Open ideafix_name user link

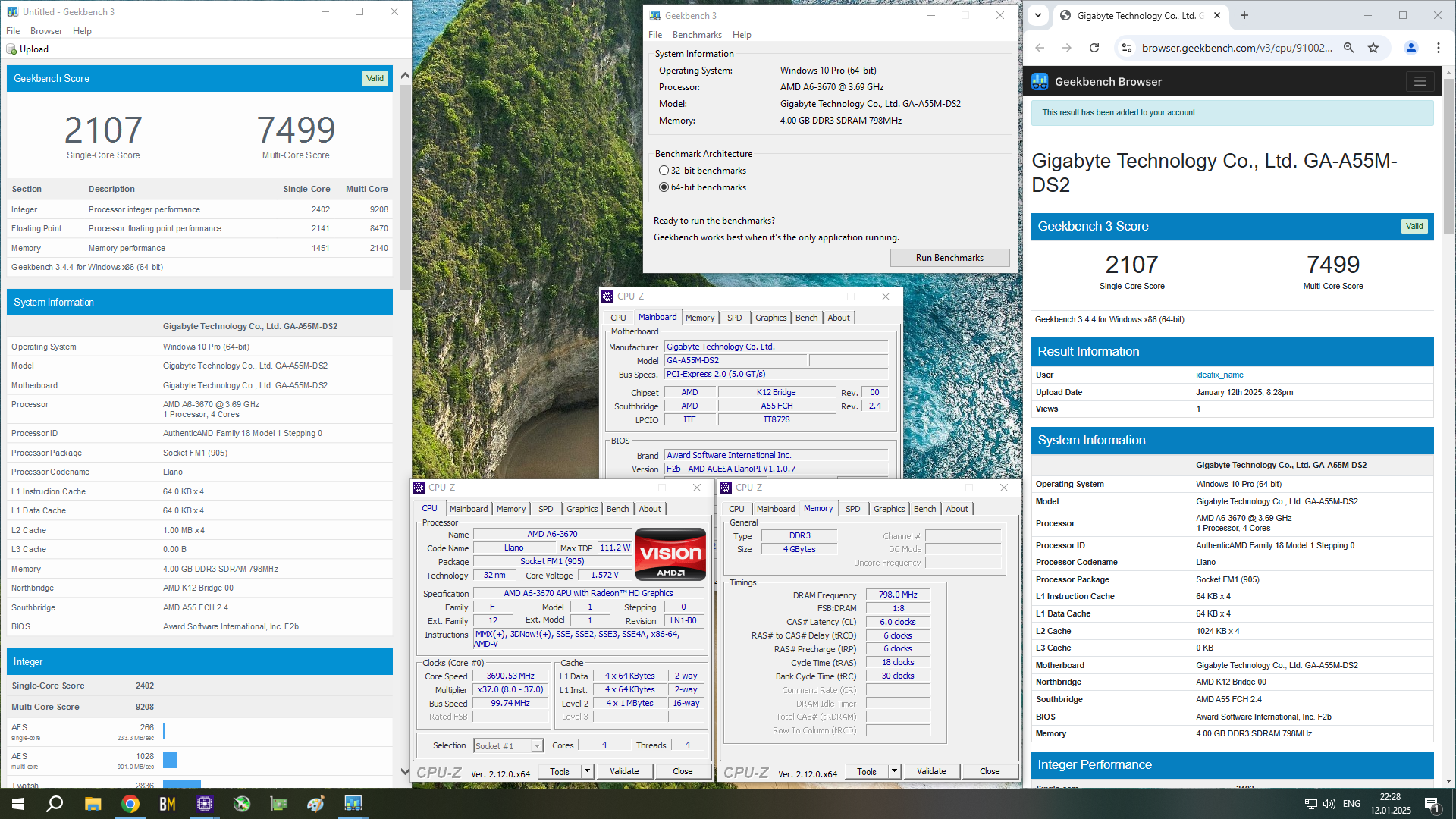pos(1219,375)
